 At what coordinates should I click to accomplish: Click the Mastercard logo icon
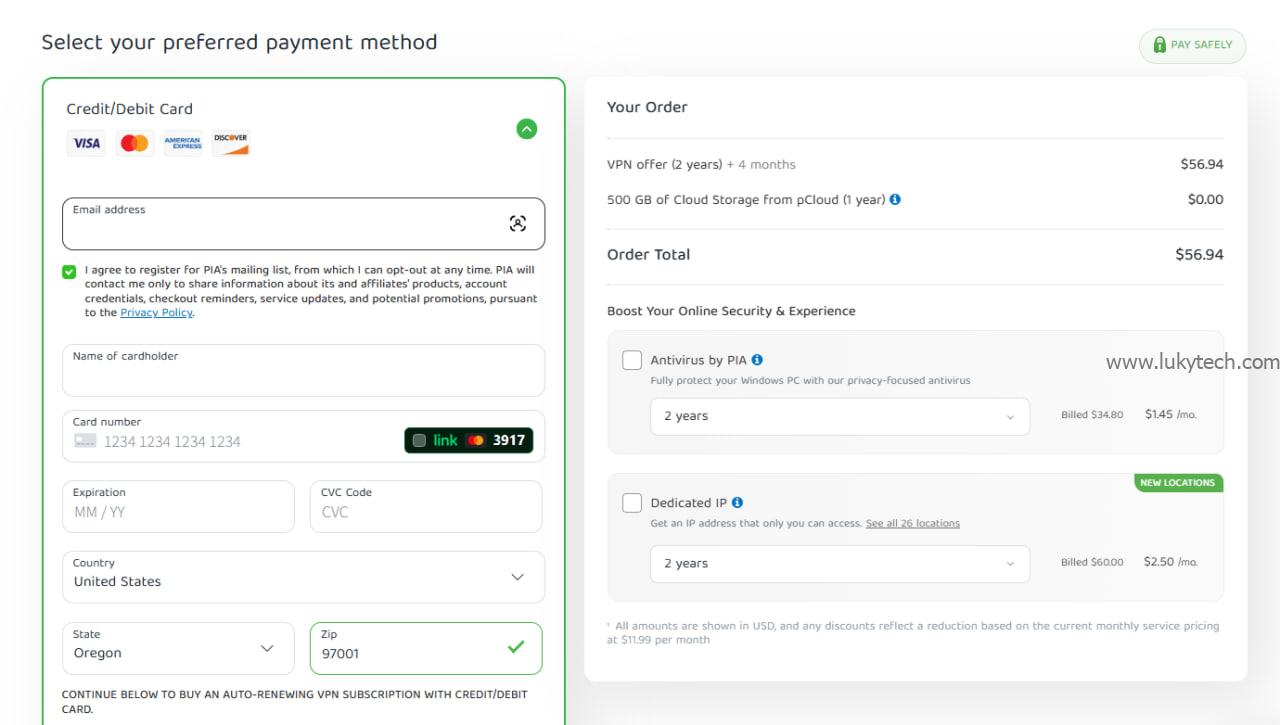coord(134,143)
